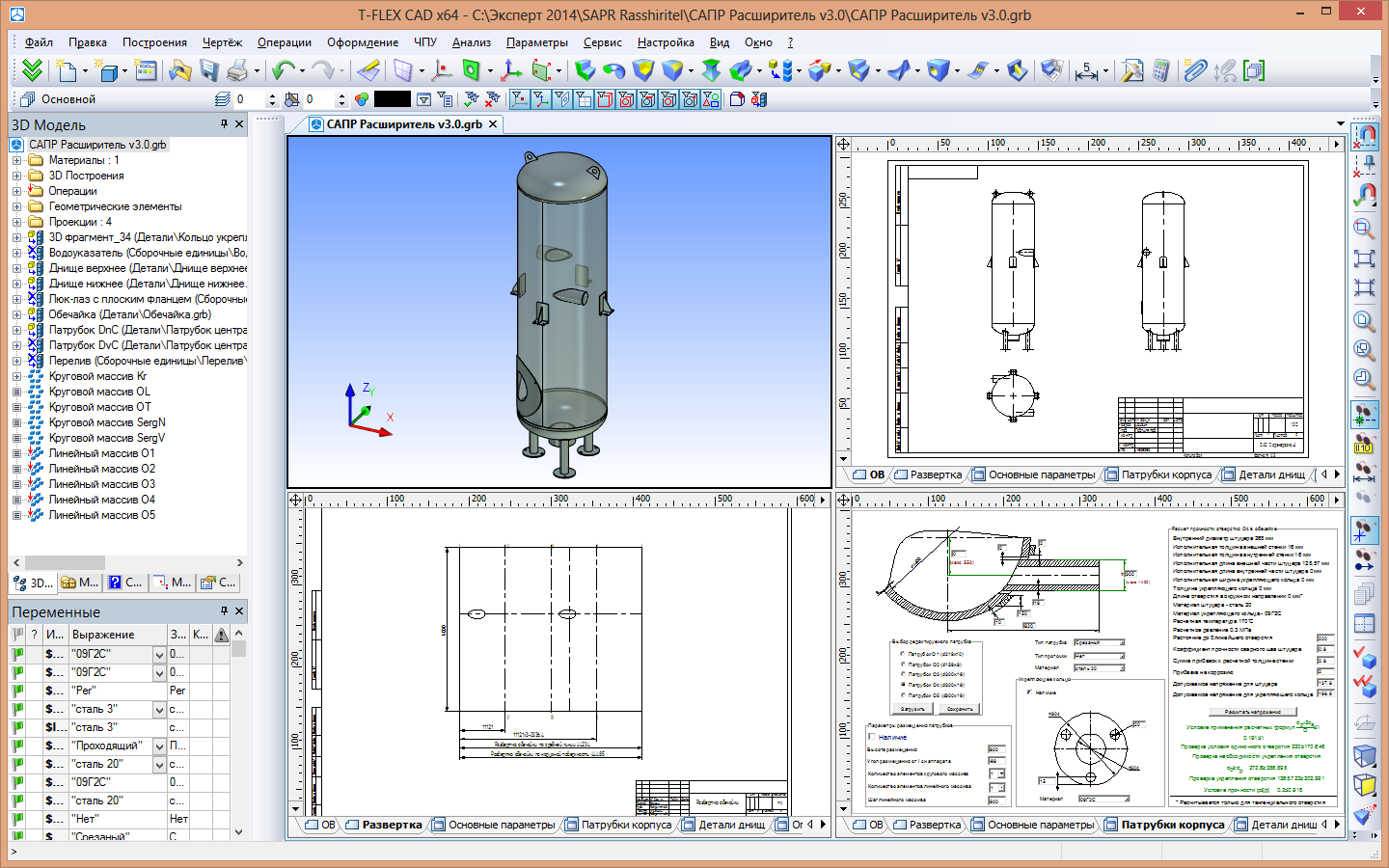Toggle Наличие checkbox in placement parameters
Image resolution: width=1389 pixels, height=868 pixels.
click(872, 737)
